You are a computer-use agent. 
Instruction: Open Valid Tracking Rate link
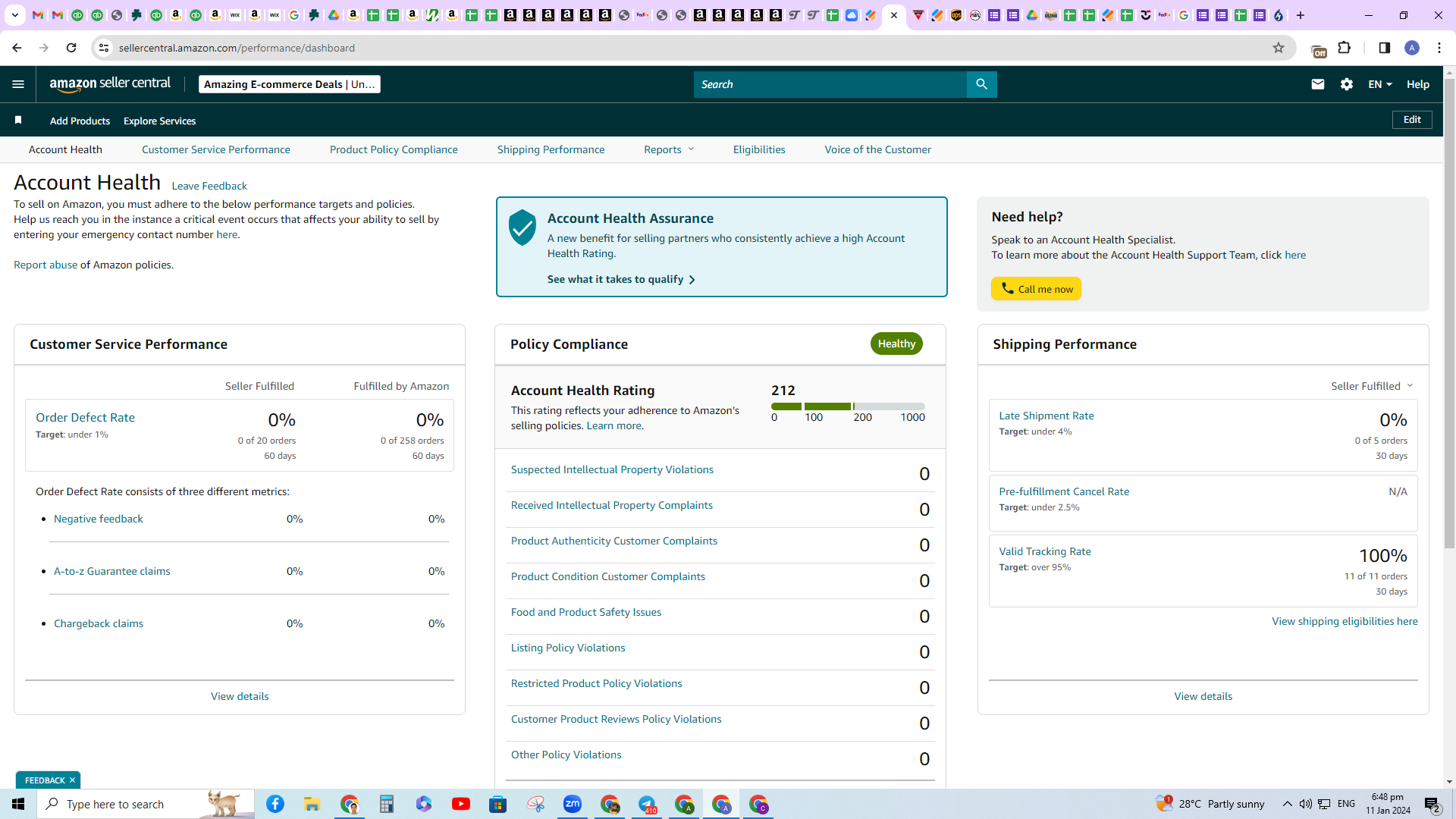1045,551
